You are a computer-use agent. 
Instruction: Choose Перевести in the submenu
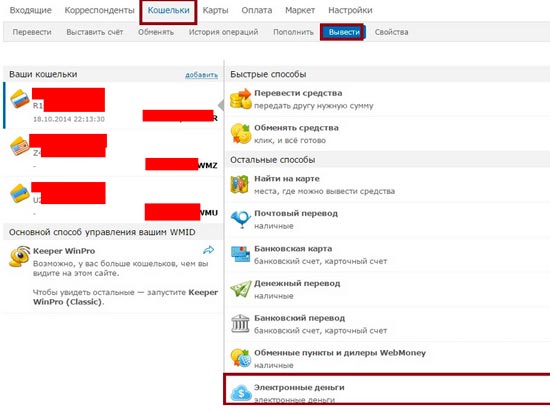32,32
